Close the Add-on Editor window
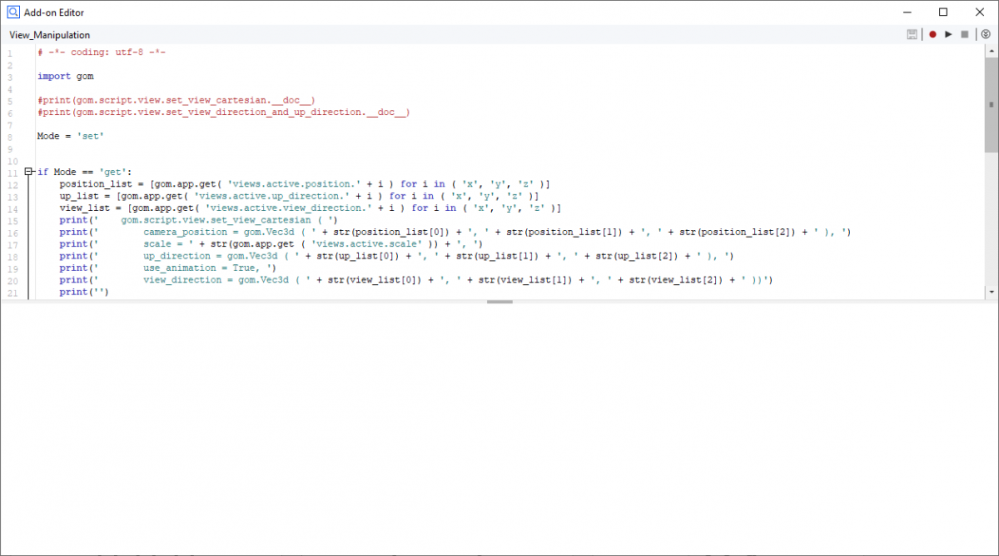Image resolution: width=999 pixels, height=556 pixels. [x=980, y=12]
